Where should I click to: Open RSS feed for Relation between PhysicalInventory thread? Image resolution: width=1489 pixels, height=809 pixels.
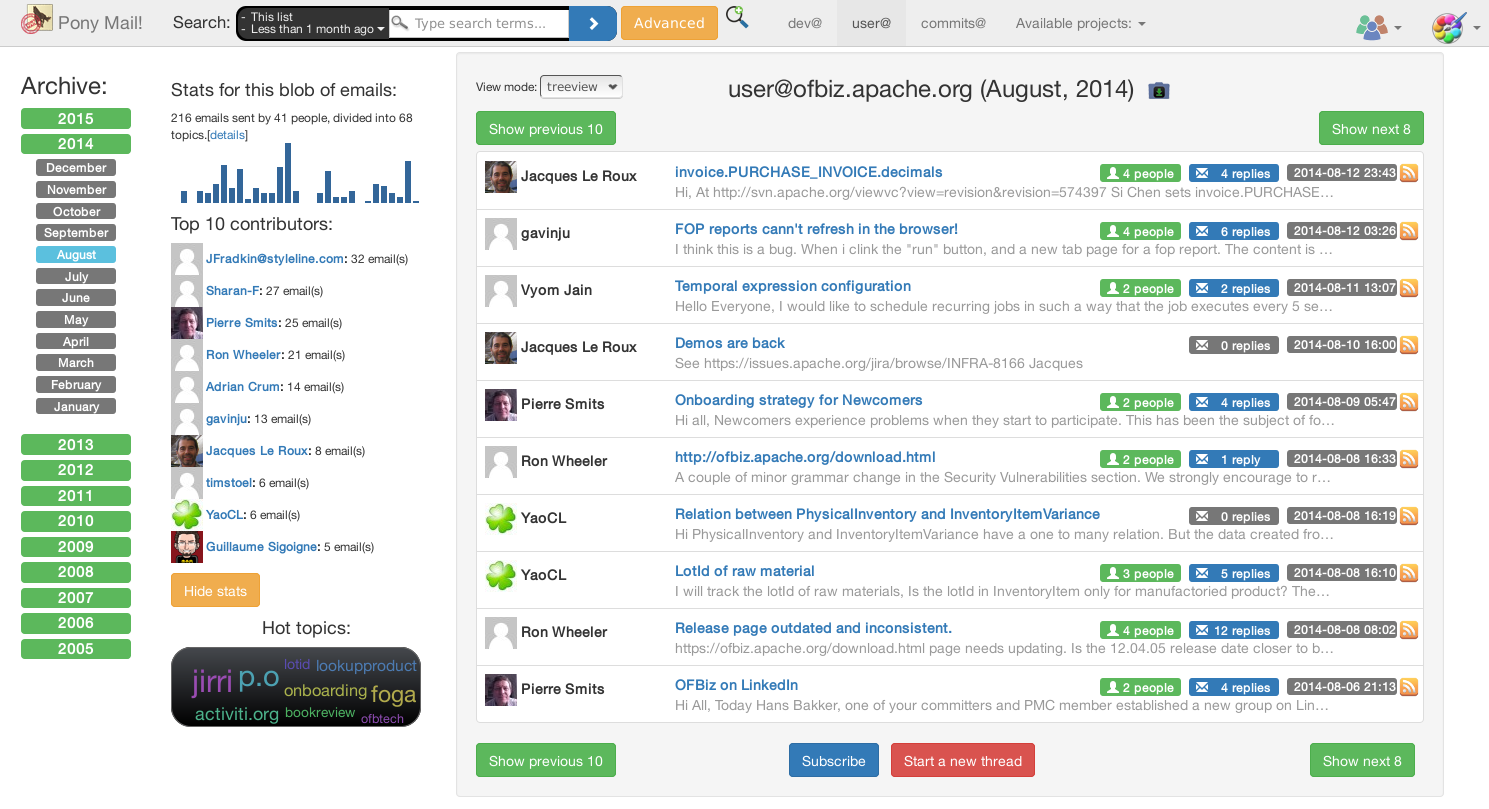click(x=1409, y=516)
